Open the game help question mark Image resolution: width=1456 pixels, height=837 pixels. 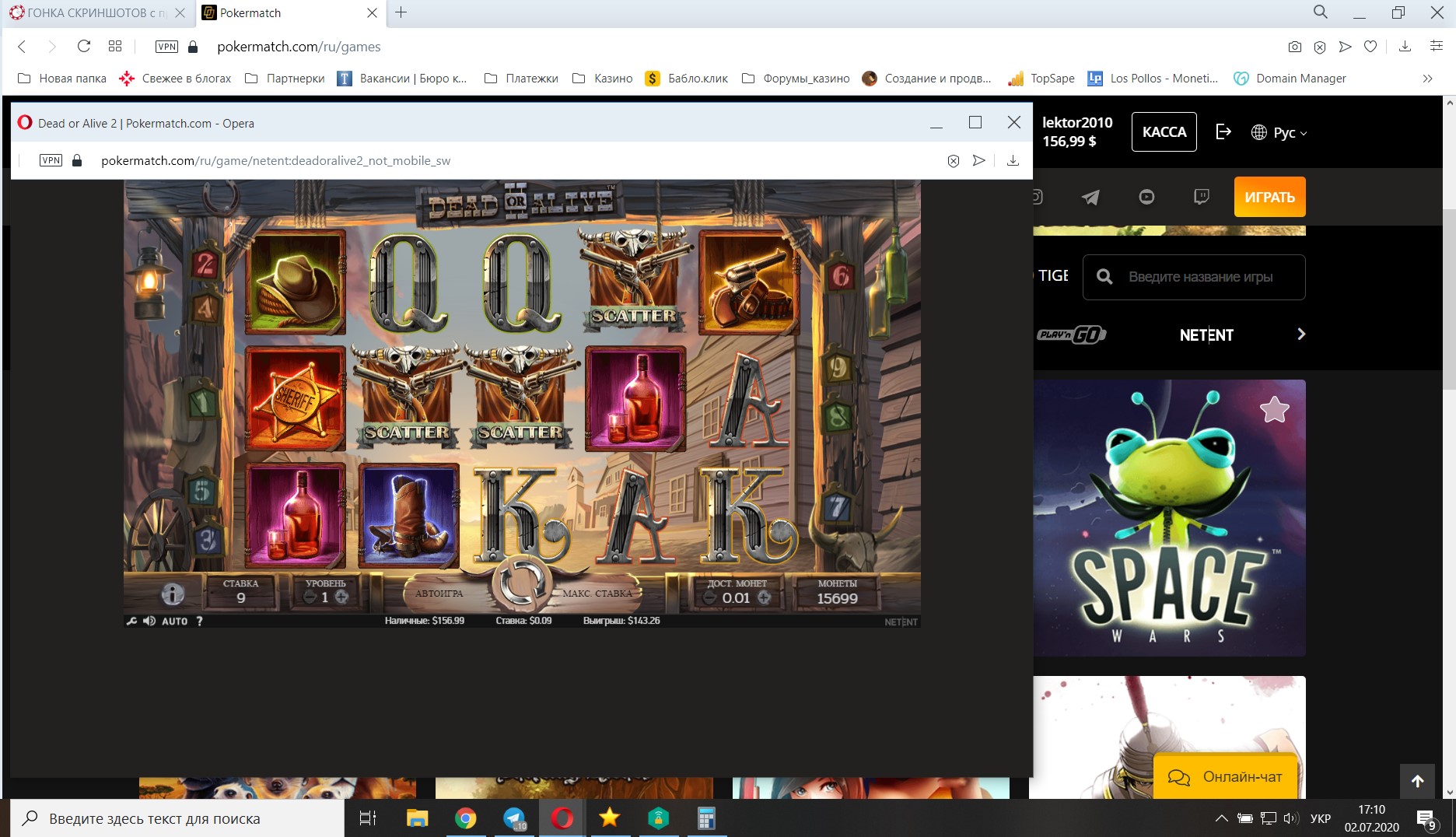199,621
